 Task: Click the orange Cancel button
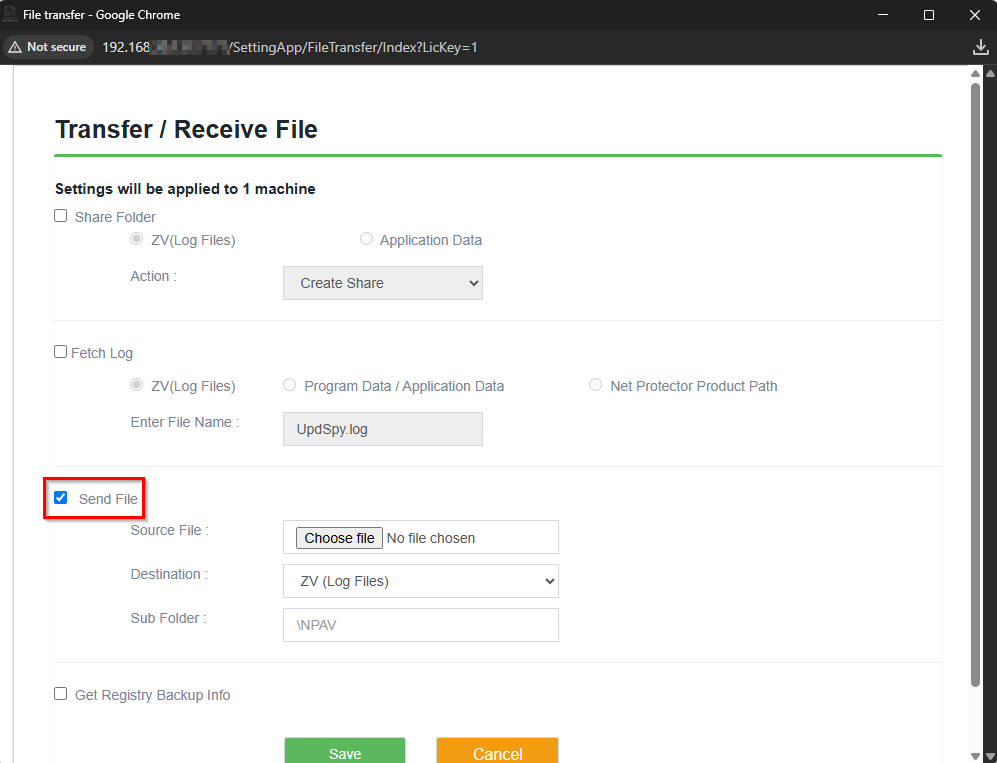click(497, 751)
